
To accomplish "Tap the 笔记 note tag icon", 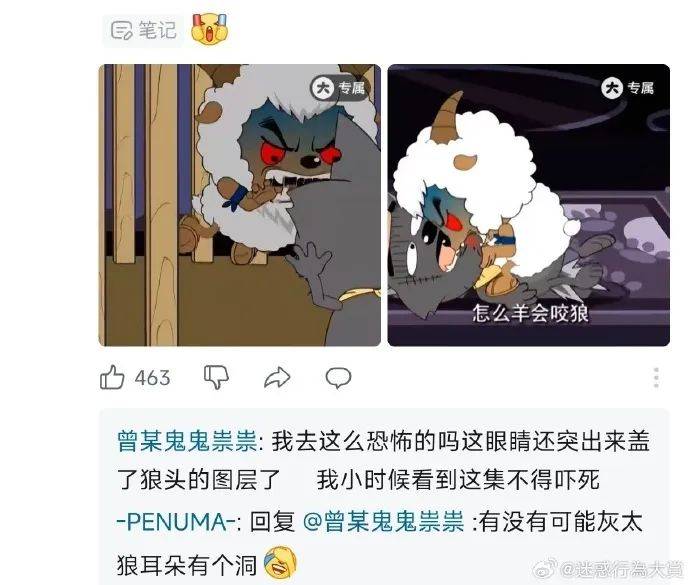I will (121, 30).
